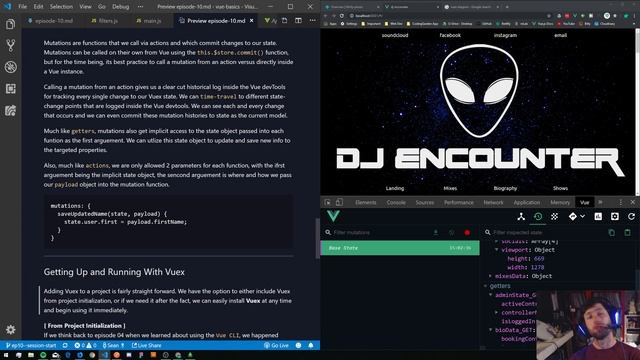Image resolution: width=640 pixels, height=360 pixels.
Task: Open the notifications bell in status bar
Action: tap(311, 345)
